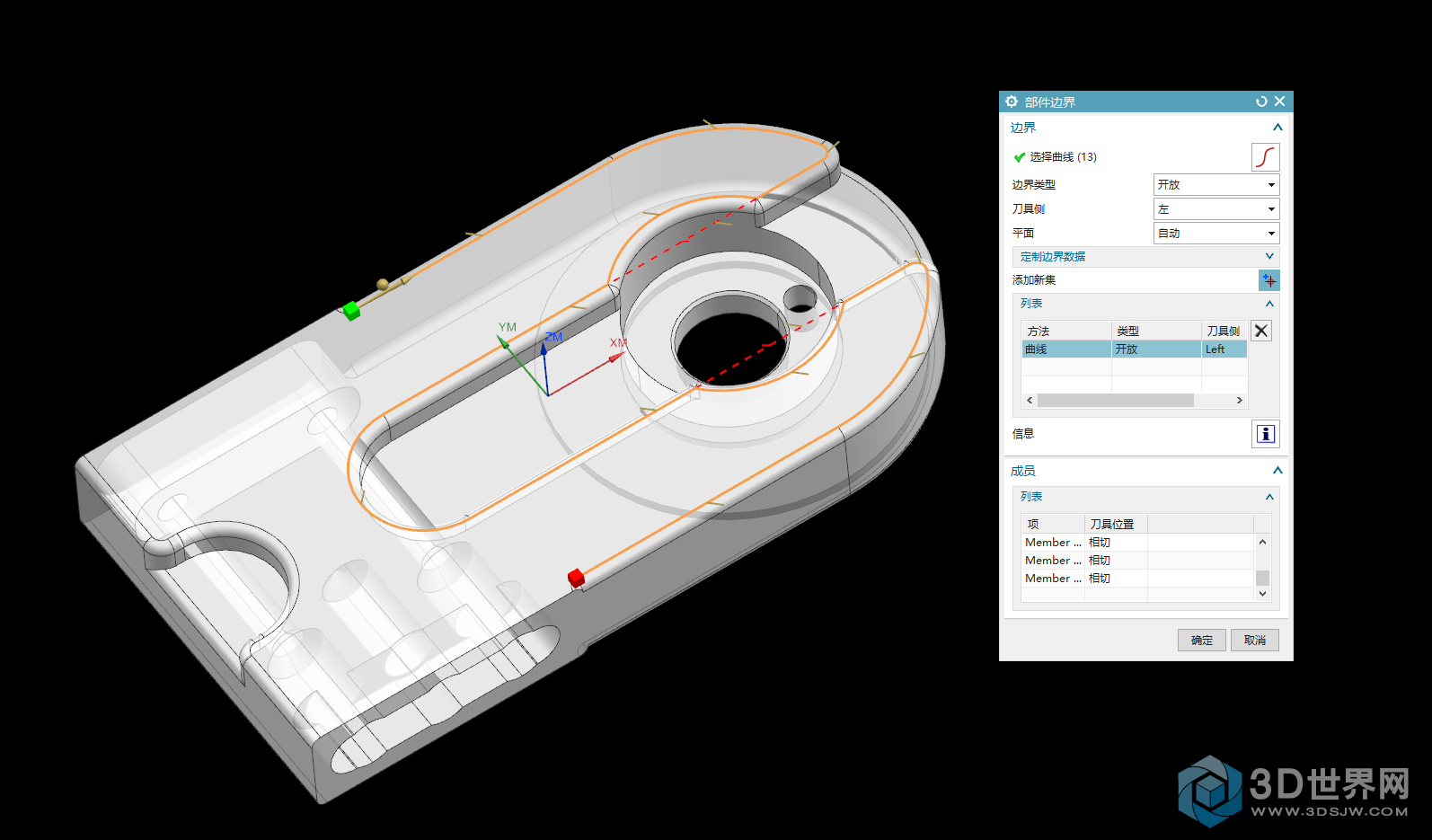Viewport: 1432px width, 840px height.
Task: Click the XM axis label in viewport
Action: coord(618,343)
